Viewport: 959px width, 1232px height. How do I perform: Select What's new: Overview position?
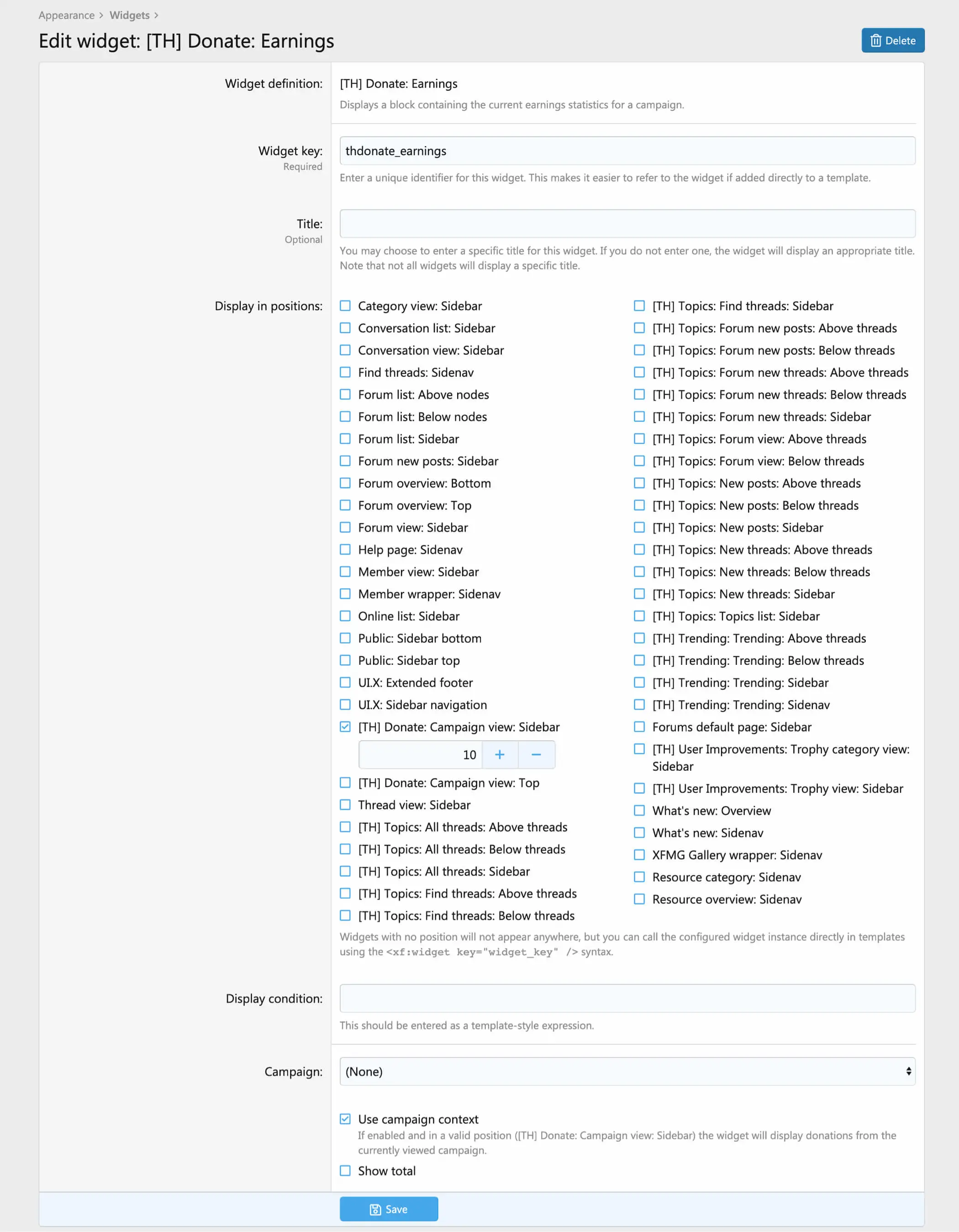(x=639, y=811)
